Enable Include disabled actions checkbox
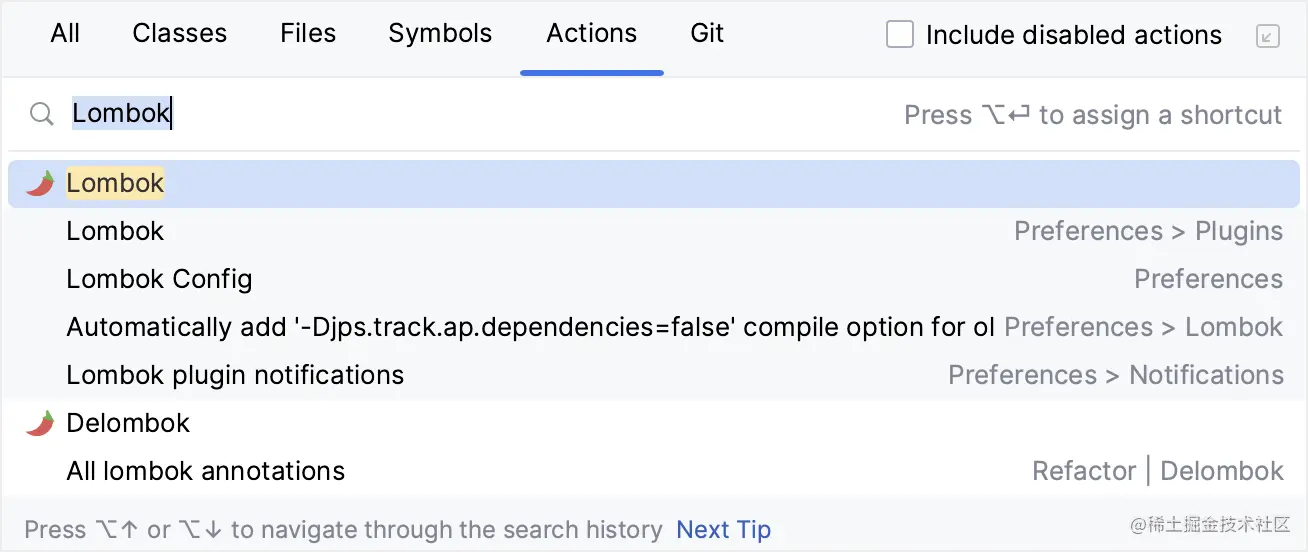The image size is (1308, 552). click(x=900, y=35)
